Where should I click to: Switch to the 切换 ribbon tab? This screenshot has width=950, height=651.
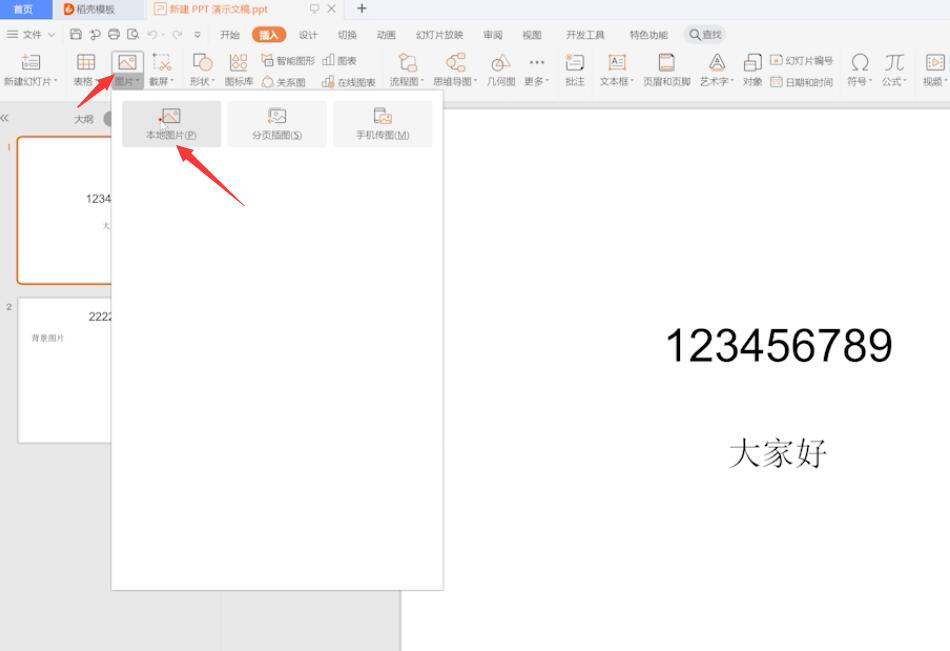[347, 35]
